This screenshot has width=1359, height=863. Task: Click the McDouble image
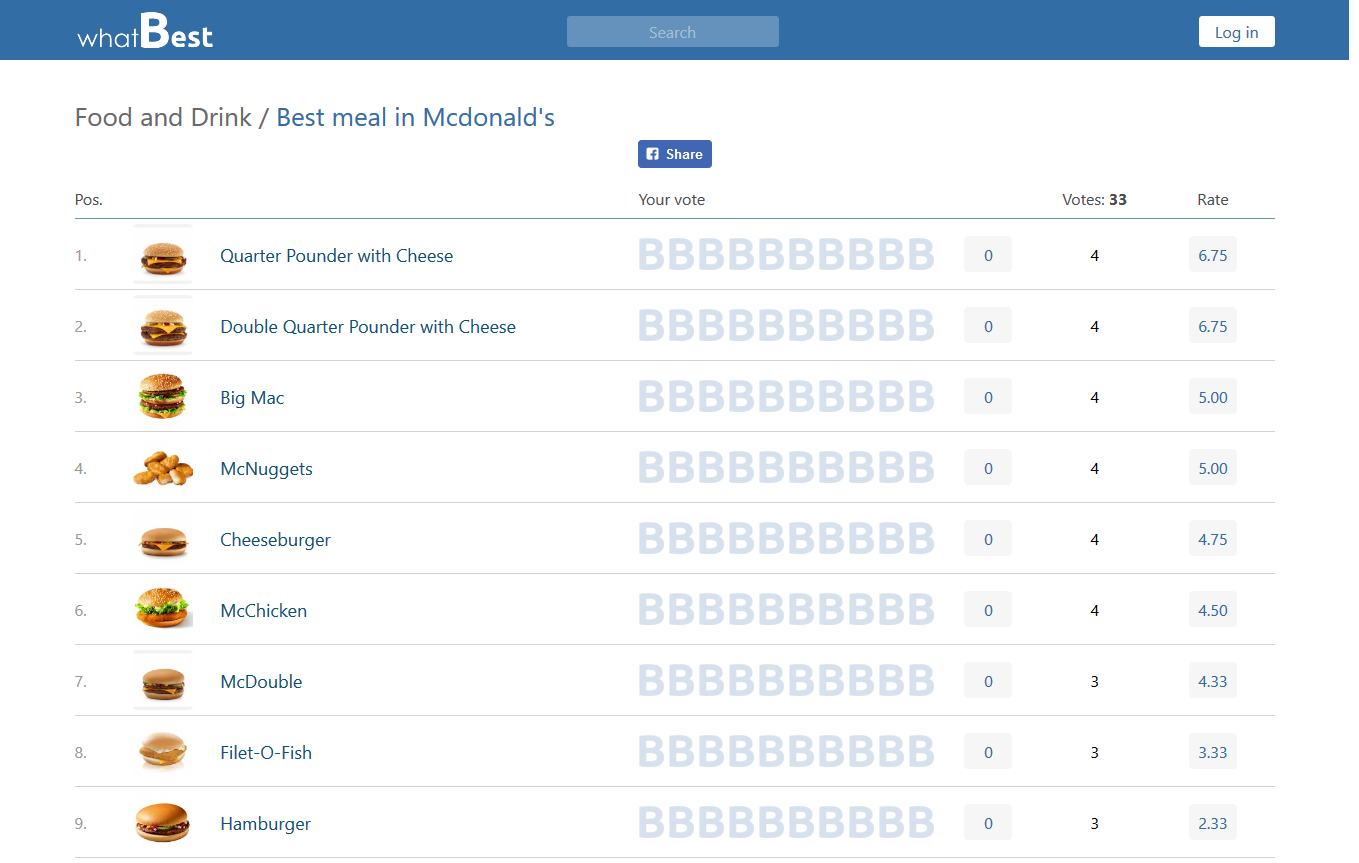pos(163,682)
